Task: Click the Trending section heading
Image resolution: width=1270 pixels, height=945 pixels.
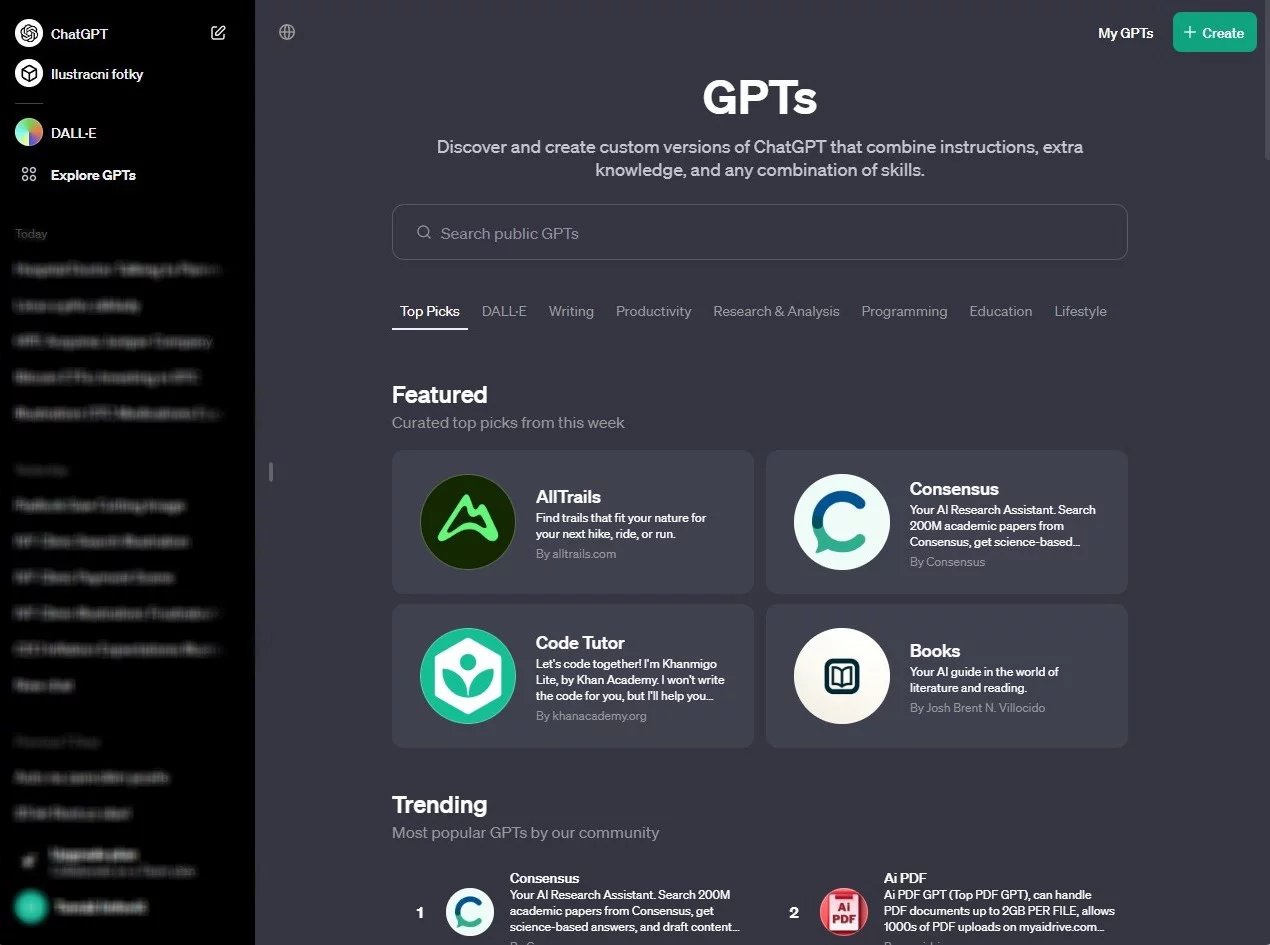Action: point(440,805)
